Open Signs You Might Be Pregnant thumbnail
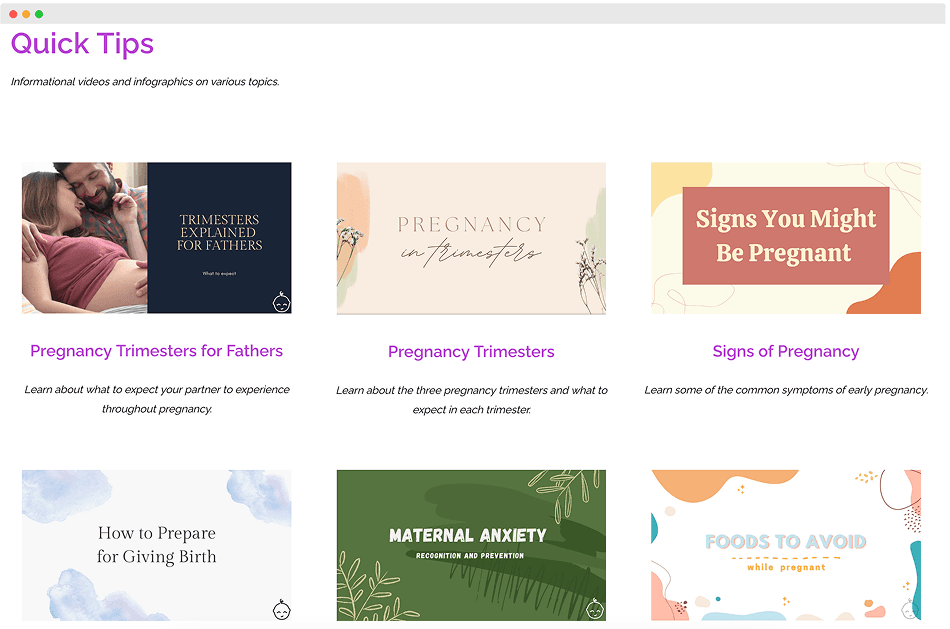The height and width of the screenshot is (629, 950). (785, 238)
